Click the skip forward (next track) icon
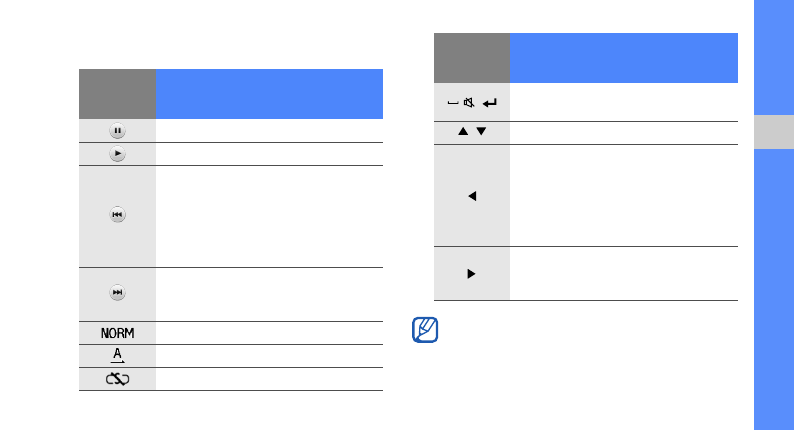Viewport: 794px width, 430px height. click(118, 293)
